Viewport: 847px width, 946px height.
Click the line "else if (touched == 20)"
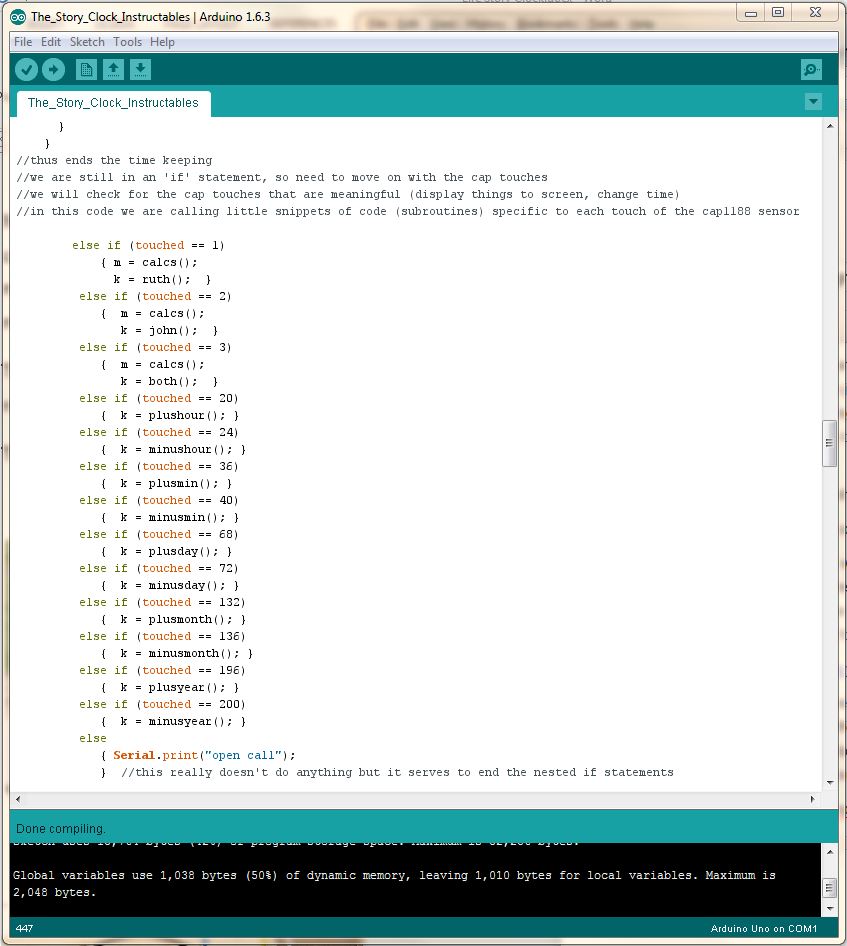tap(159, 398)
